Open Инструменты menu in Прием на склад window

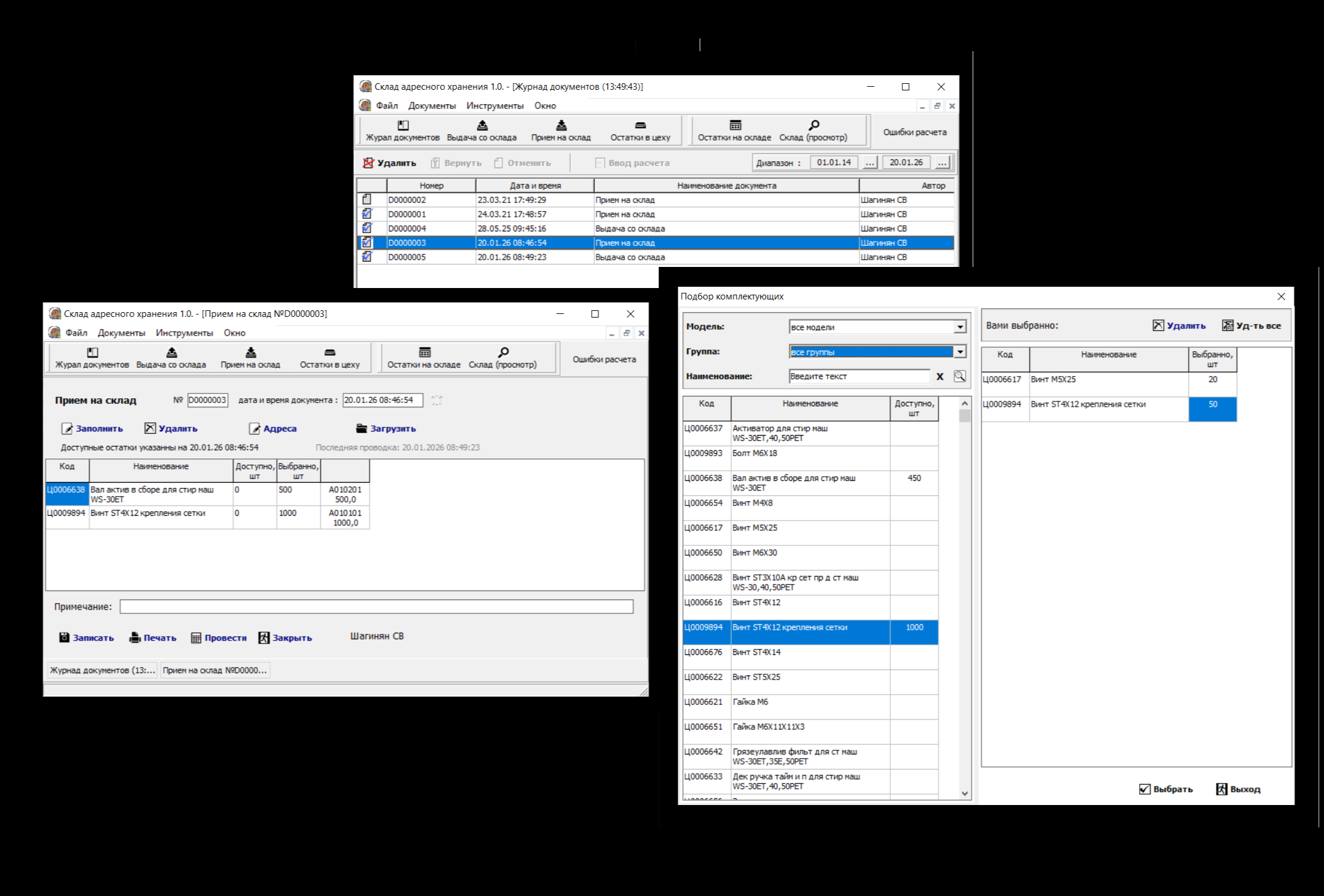(184, 333)
